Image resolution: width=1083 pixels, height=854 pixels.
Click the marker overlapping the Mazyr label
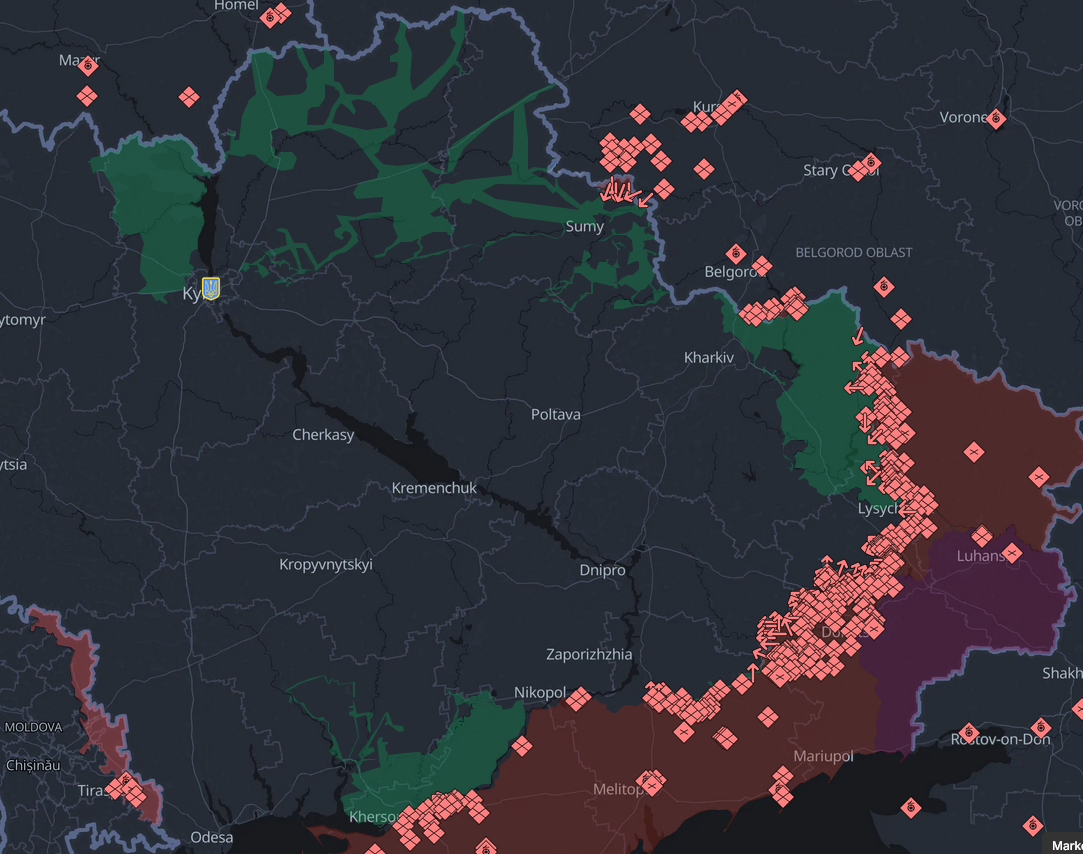coord(88,66)
